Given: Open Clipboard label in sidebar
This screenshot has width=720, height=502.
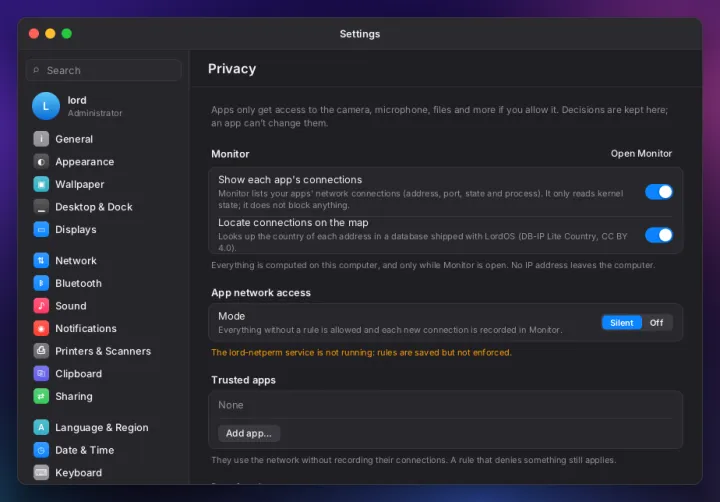Looking at the screenshot, I should 79,373.
